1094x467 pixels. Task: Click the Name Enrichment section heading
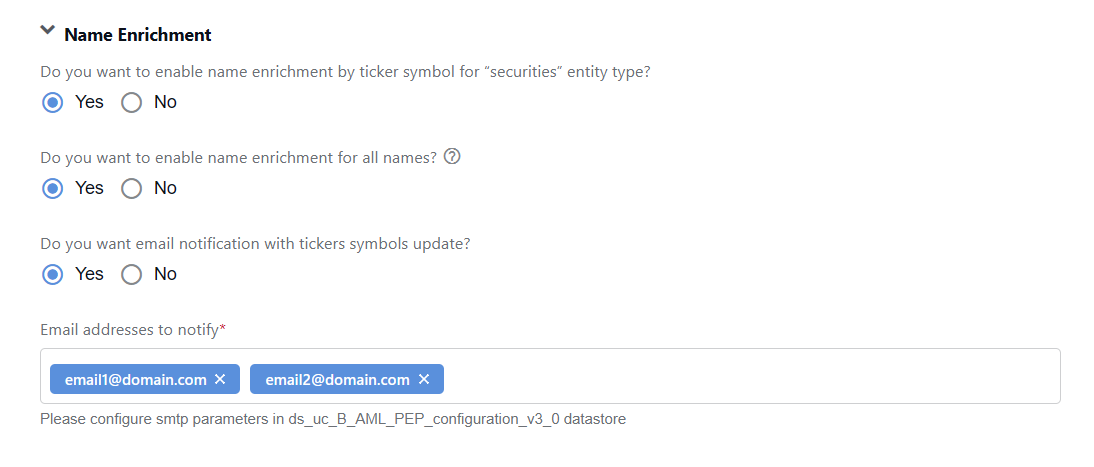point(137,34)
